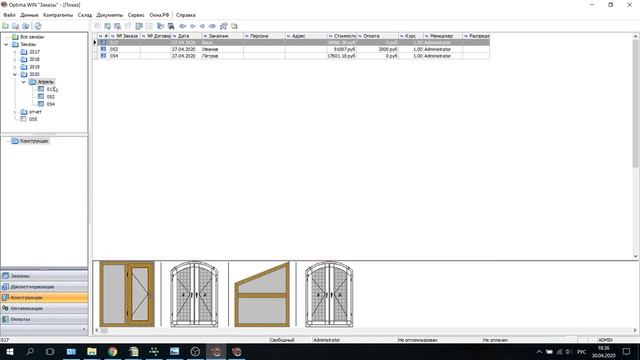Viewport: 640px width, 360px height.
Task: Click right arrow of thumbnail horizontal scrollbar
Action: 635,330
